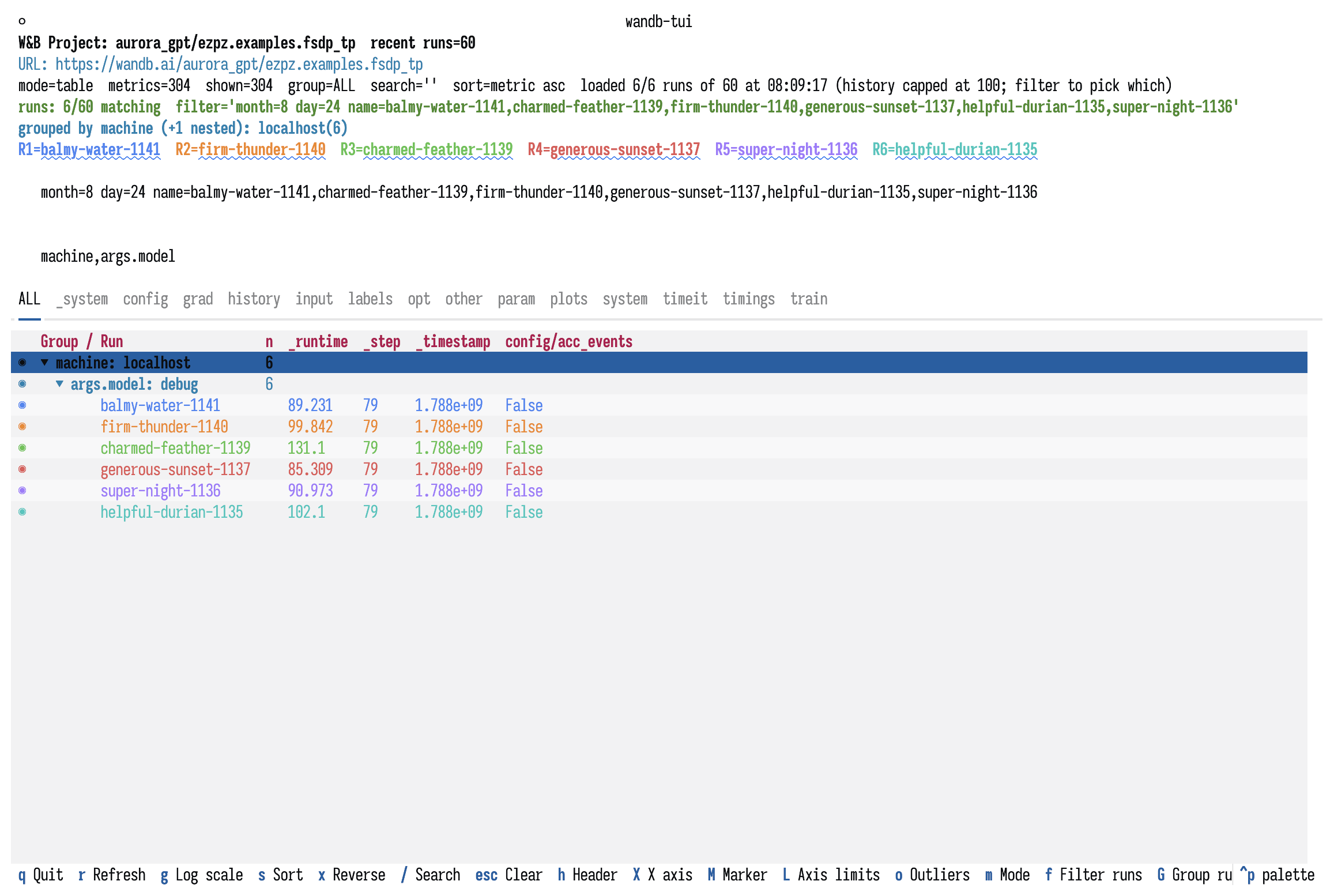This screenshot has height=896, width=1334.
Task: Click the Header footer shortcut
Action: 587,875
